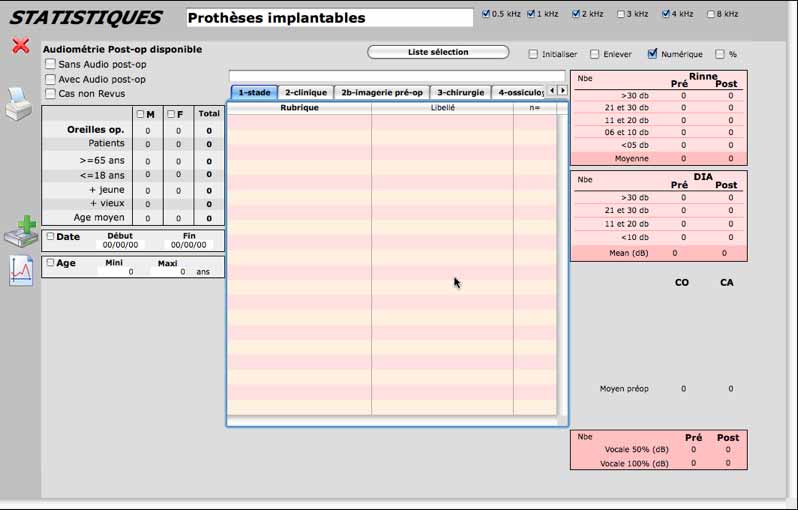The image size is (798, 510).
Task: Check the F gender filter
Action: click(x=171, y=114)
